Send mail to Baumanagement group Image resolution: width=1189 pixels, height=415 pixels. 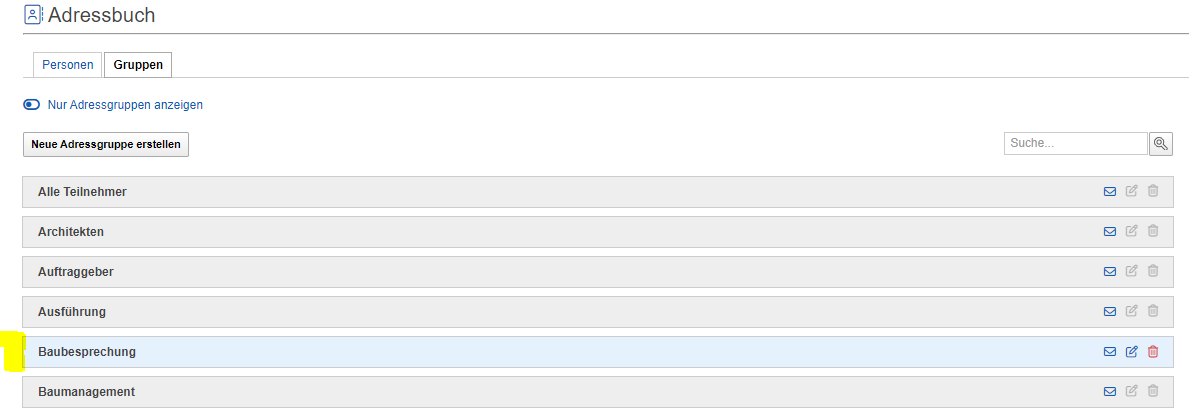pos(1109,392)
